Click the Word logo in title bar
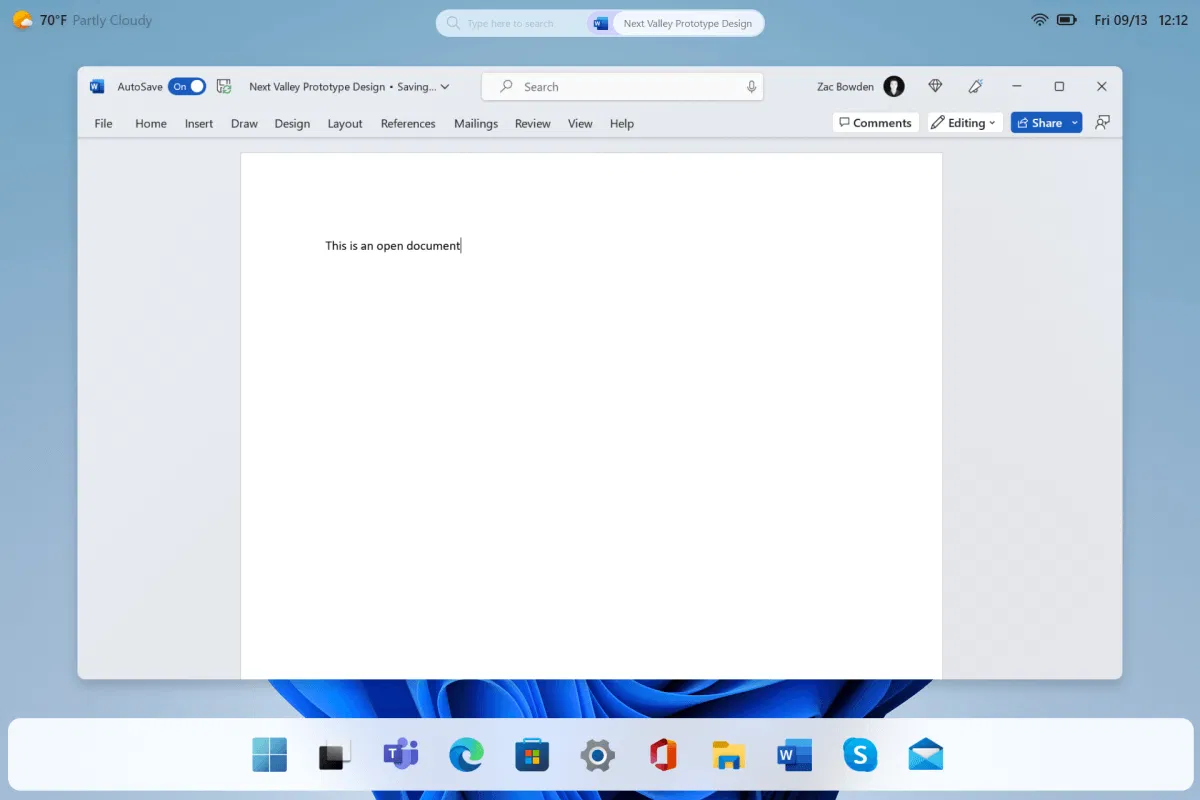 (x=97, y=87)
